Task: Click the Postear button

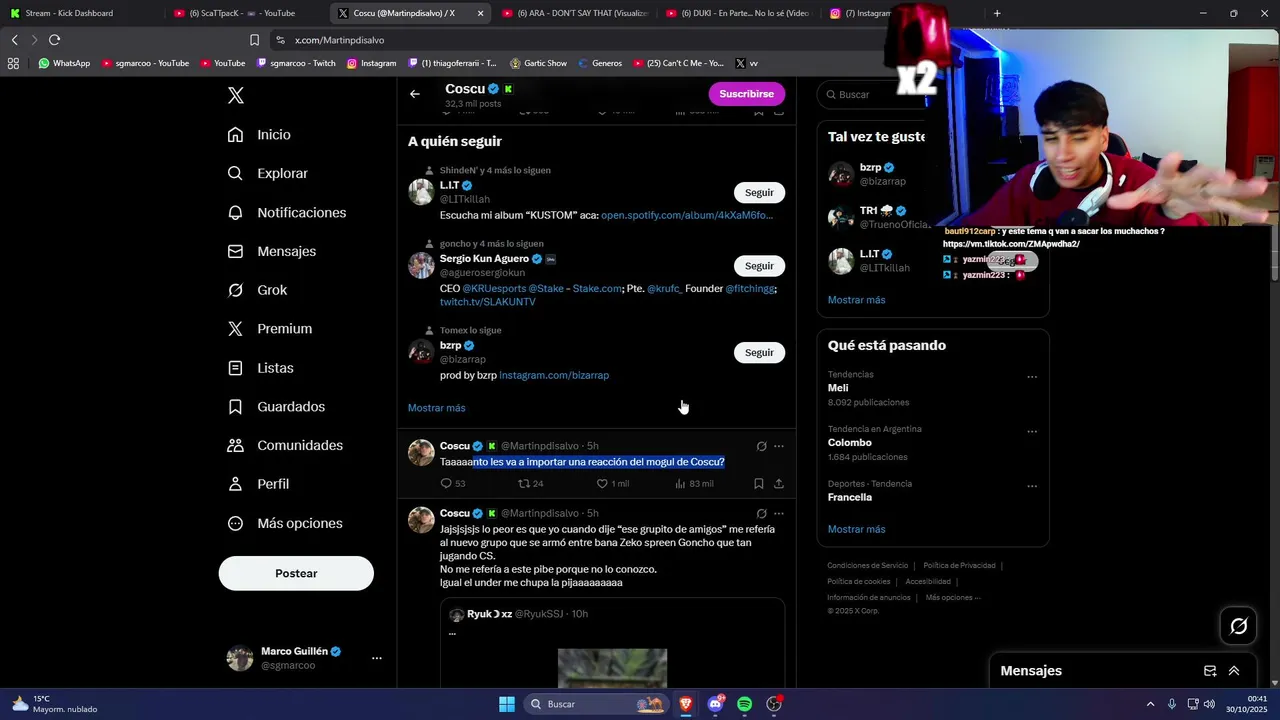Action: (x=296, y=574)
